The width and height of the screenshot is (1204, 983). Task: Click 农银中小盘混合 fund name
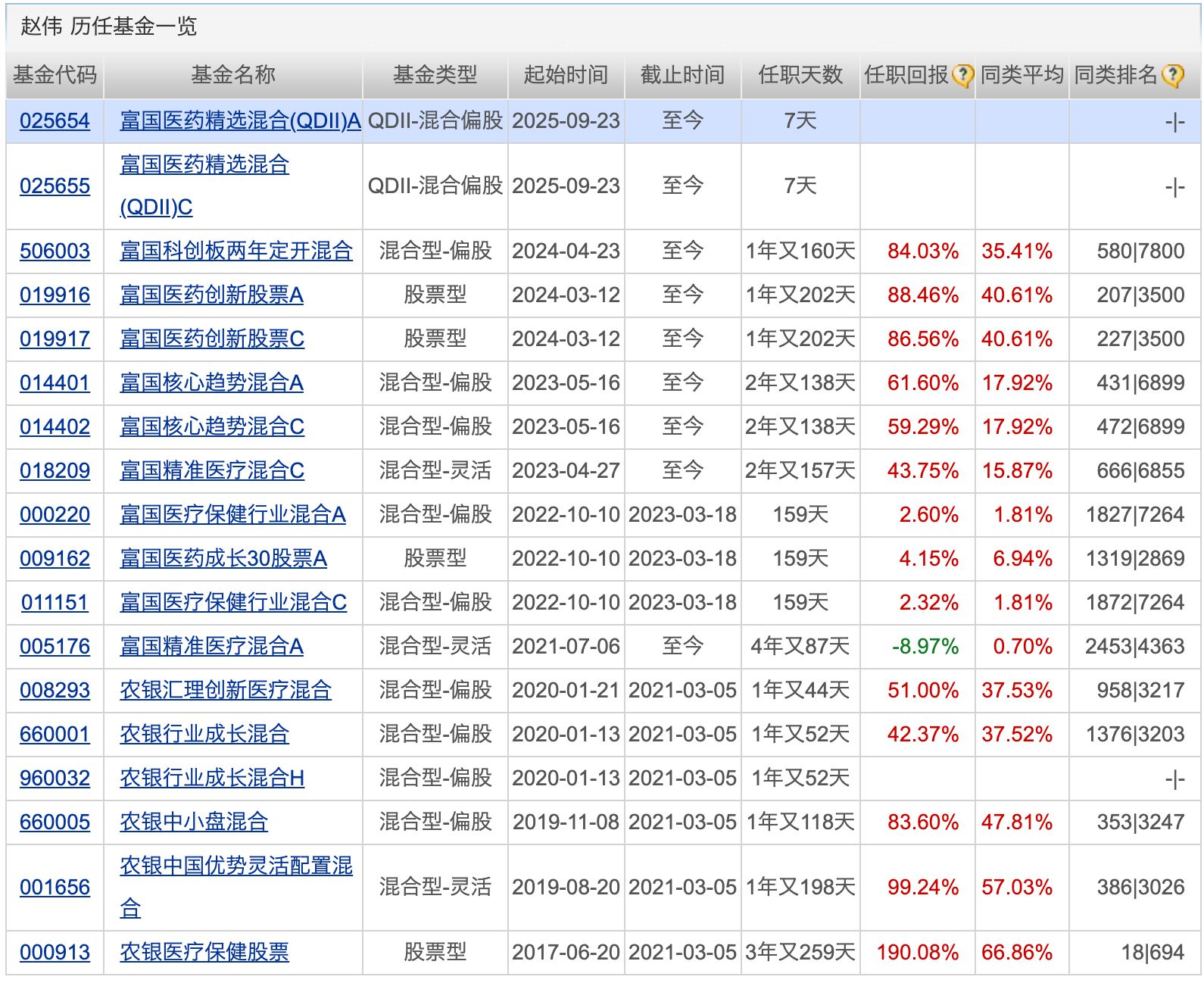[194, 822]
